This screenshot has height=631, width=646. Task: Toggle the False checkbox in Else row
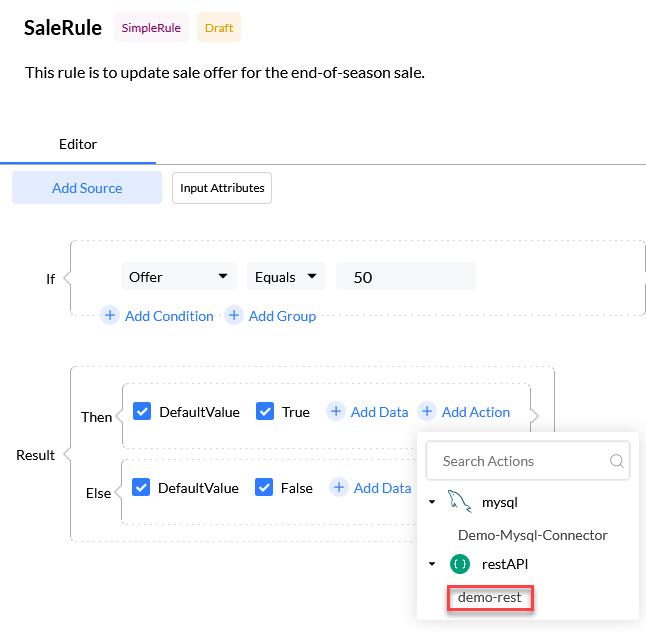(264, 488)
